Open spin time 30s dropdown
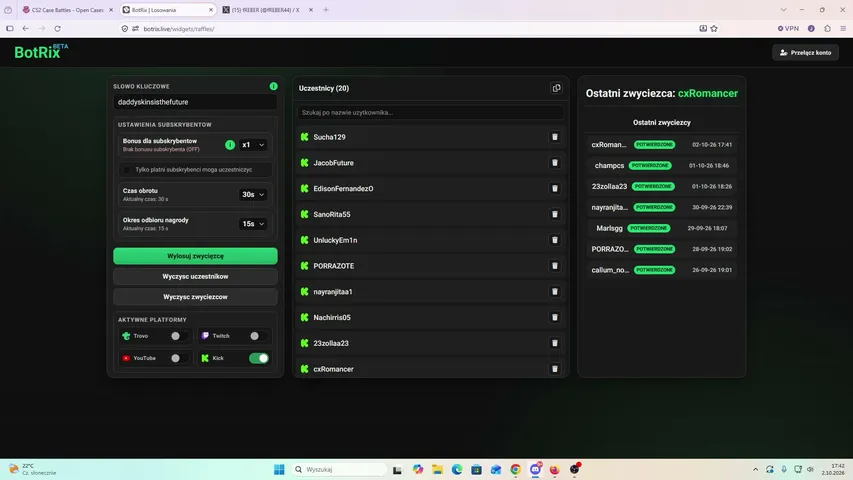This screenshot has height=480, width=853. coord(253,194)
